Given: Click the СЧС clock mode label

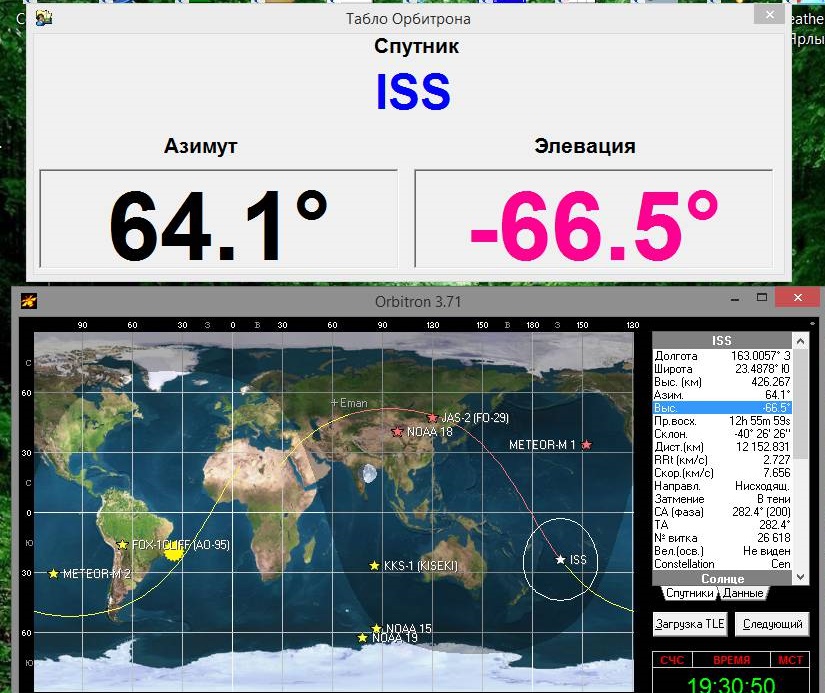Looking at the screenshot, I should tap(672, 660).
